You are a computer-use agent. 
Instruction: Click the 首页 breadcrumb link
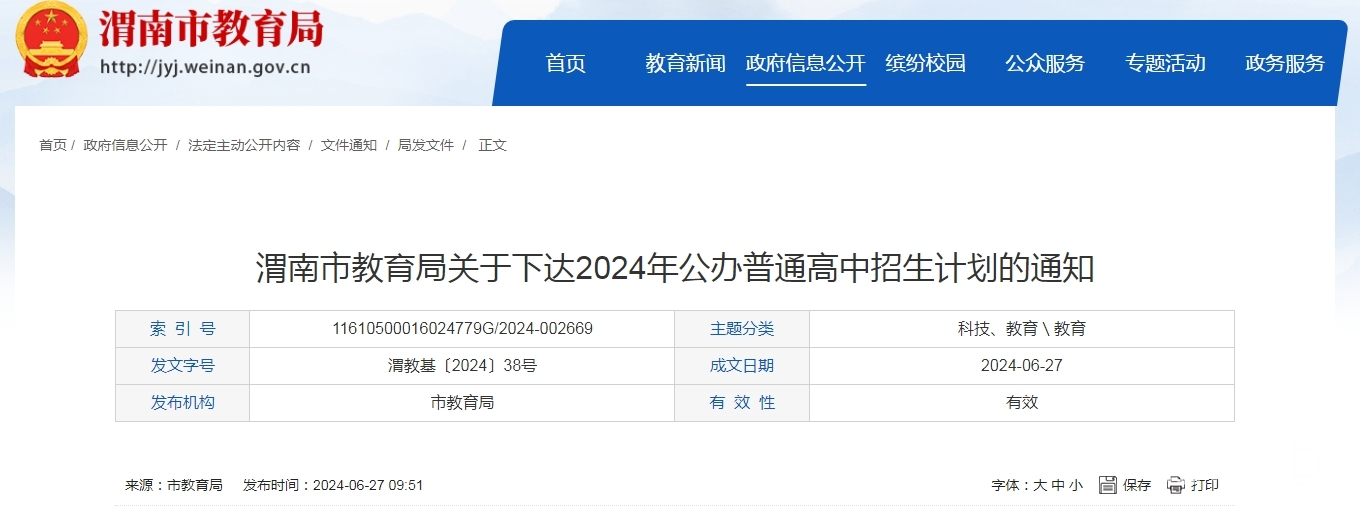click(53, 145)
